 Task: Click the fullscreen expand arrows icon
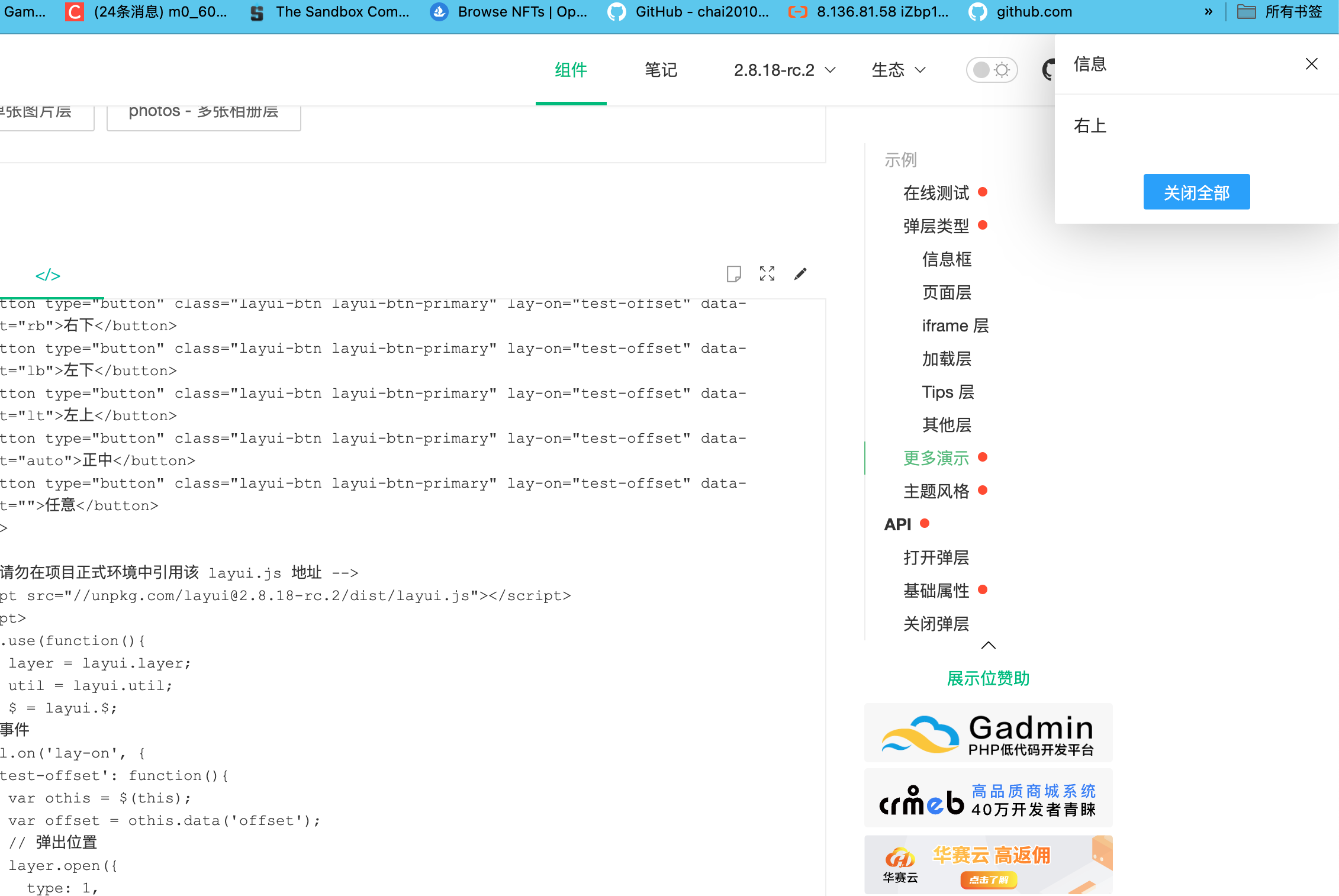tap(767, 273)
